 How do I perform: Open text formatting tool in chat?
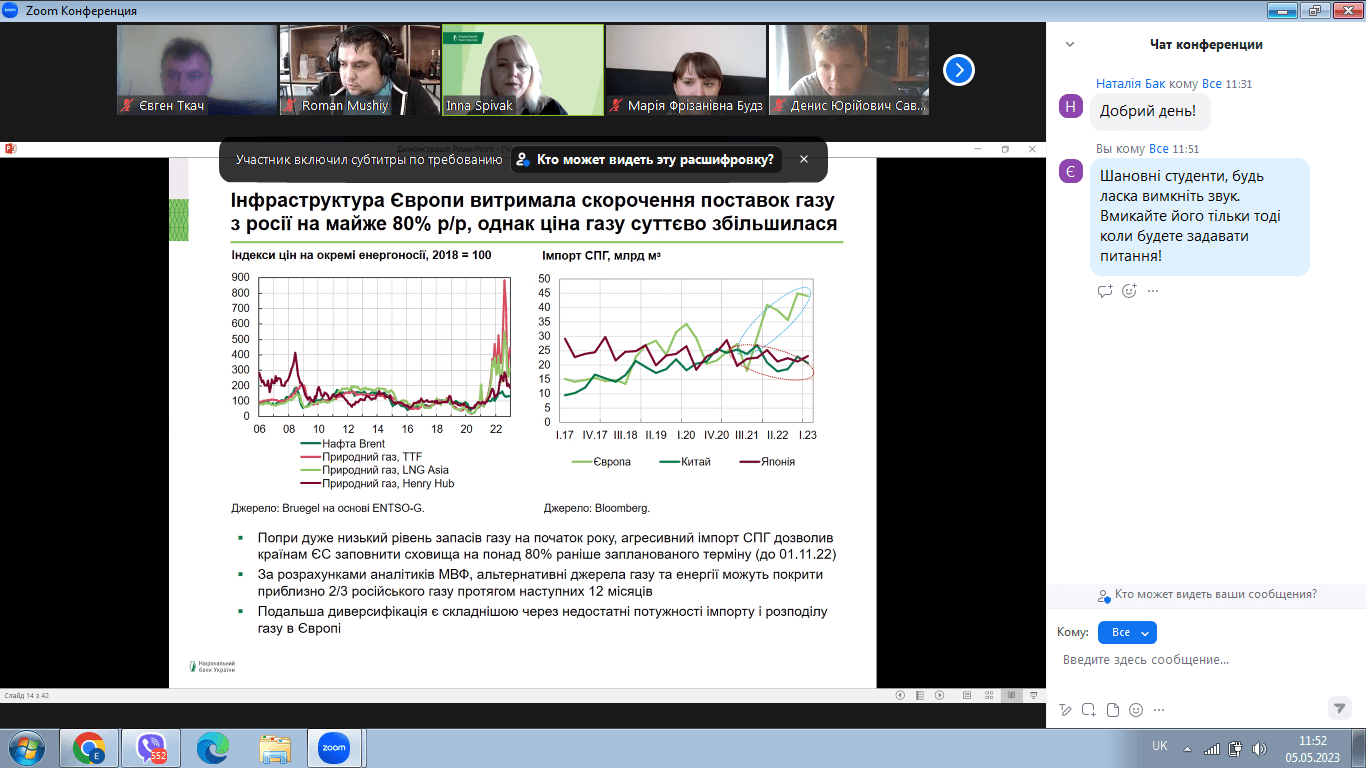pyautogui.click(x=1066, y=710)
